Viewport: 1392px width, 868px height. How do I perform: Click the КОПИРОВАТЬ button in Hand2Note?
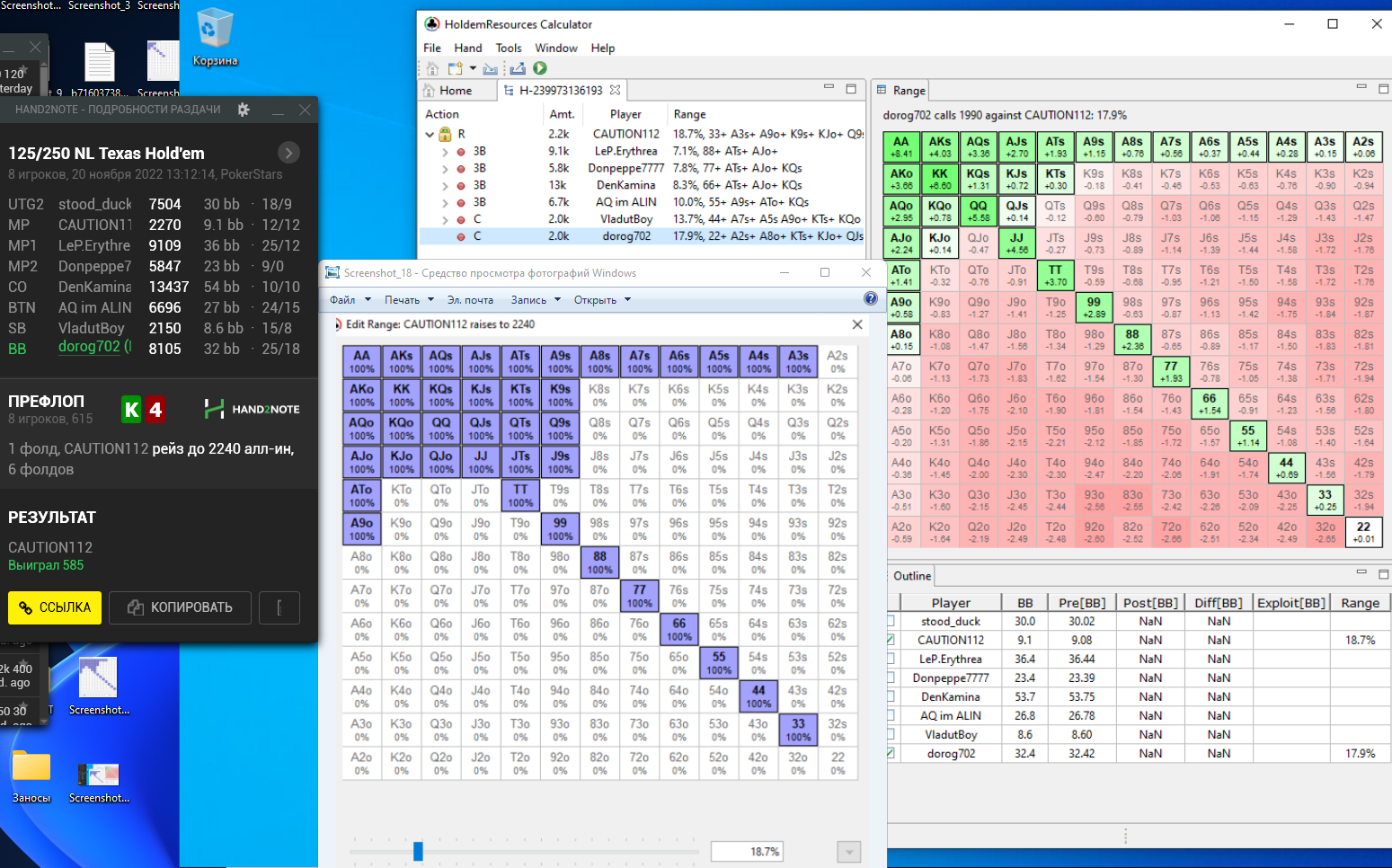coord(180,607)
